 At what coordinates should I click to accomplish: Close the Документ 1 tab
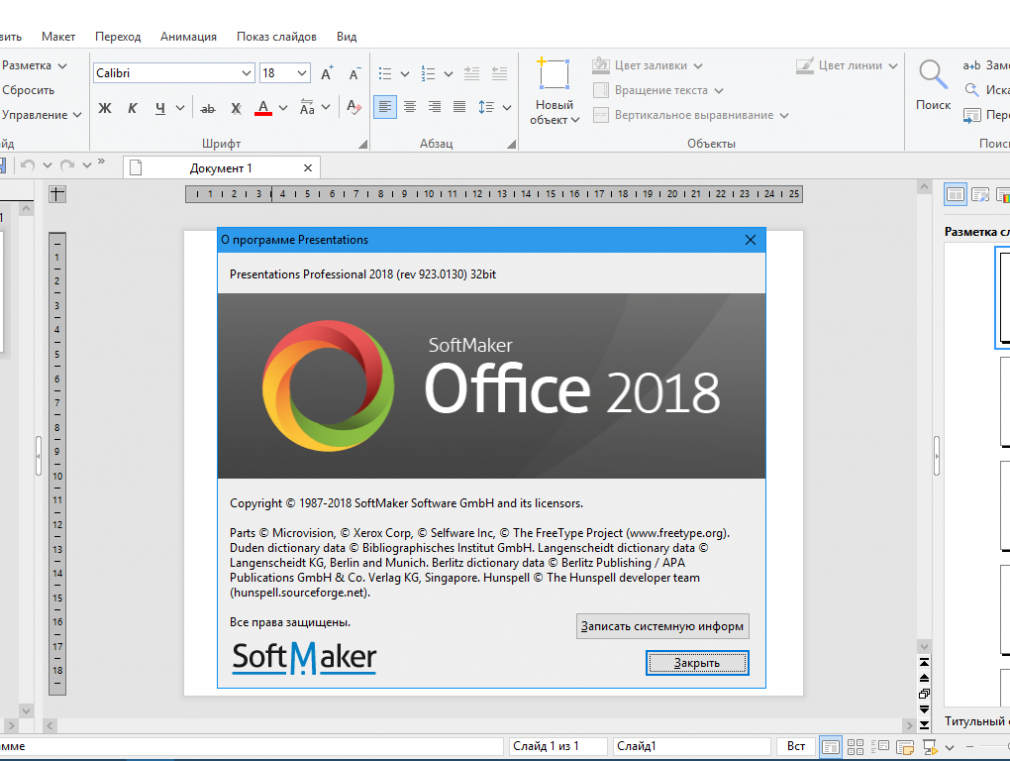tap(308, 168)
